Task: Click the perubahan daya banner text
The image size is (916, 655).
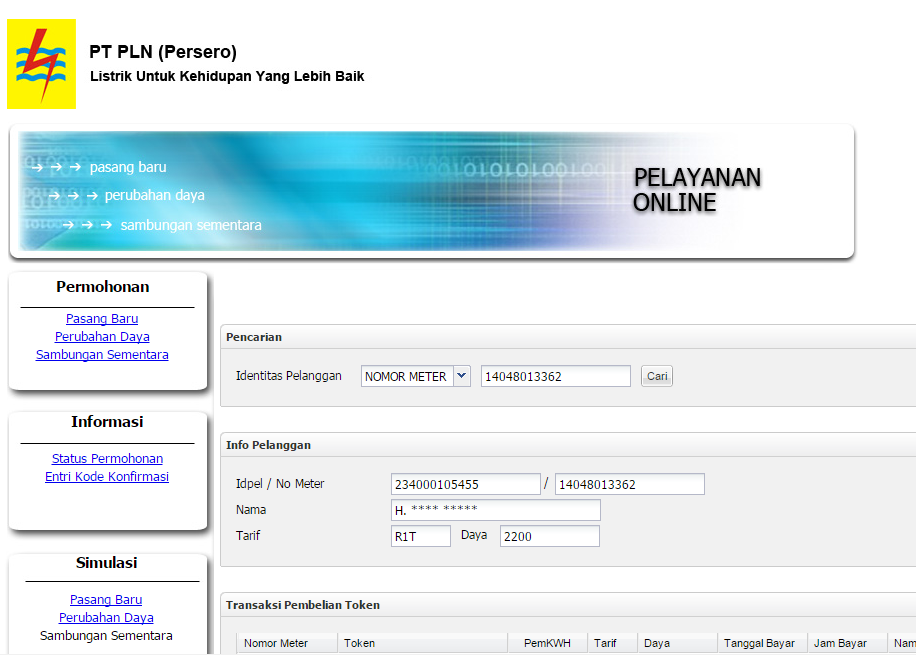Action: pyautogui.click(x=155, y=195)
